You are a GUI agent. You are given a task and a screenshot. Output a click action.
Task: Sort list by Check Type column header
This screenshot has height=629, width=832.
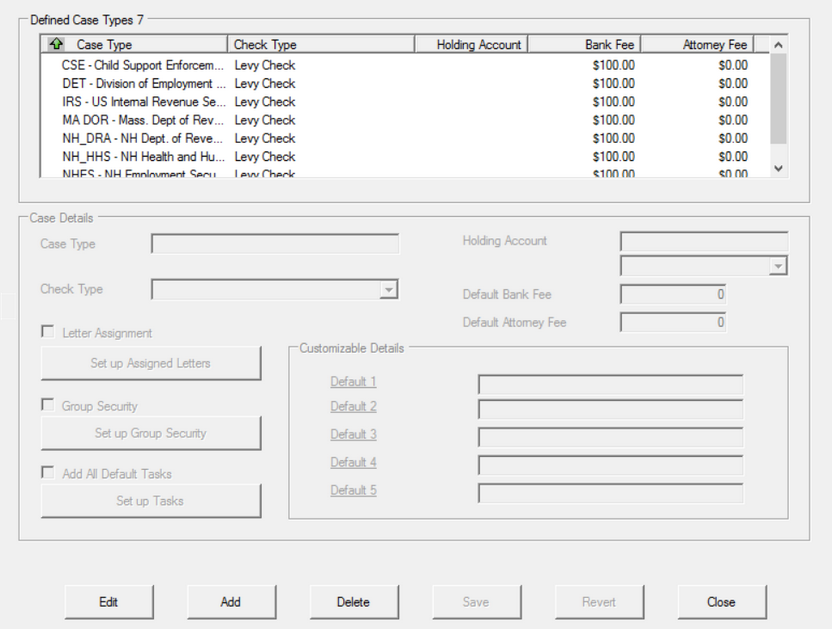321,45
